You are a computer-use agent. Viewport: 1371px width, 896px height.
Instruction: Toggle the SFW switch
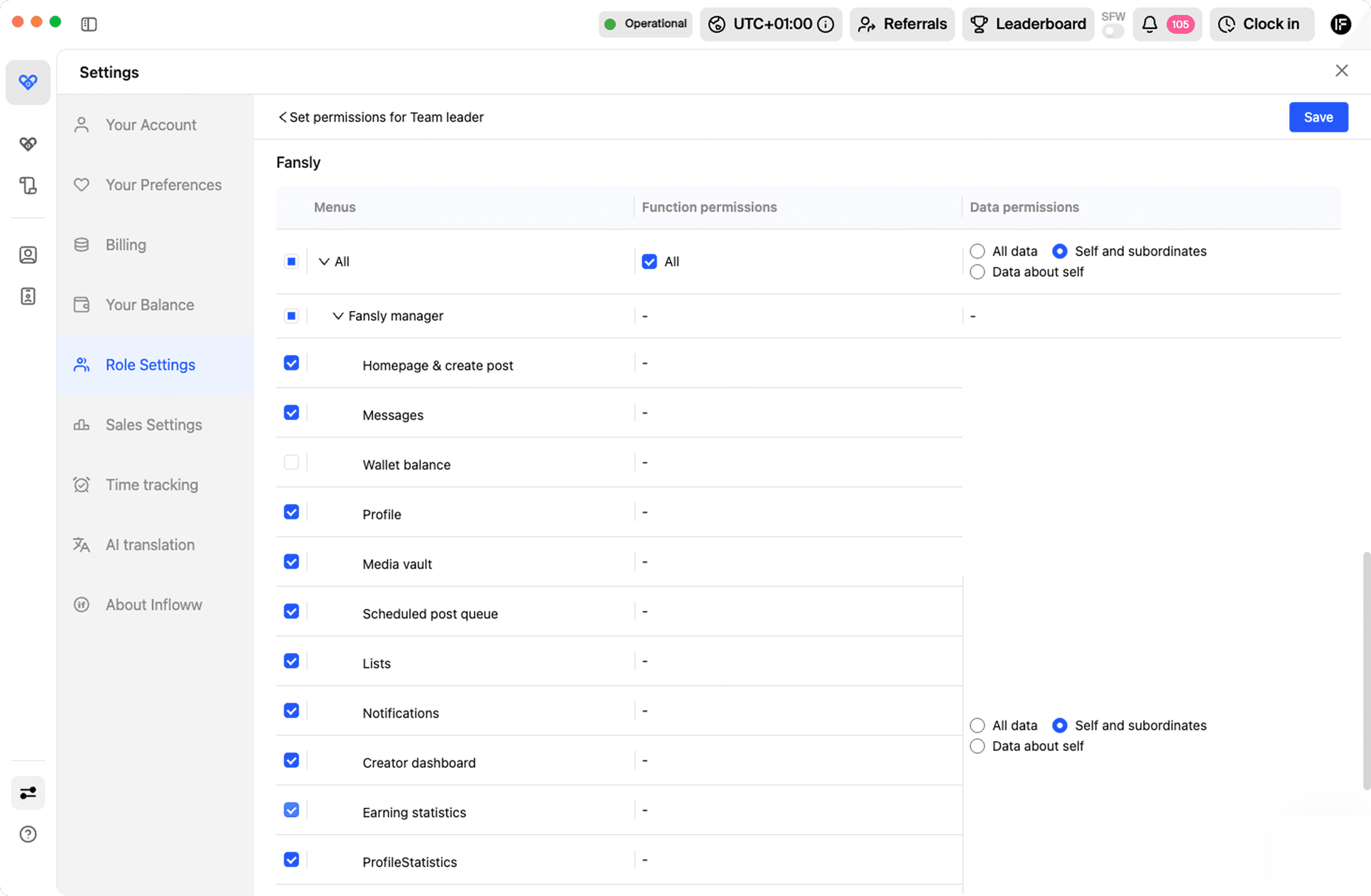point(1112,31)
